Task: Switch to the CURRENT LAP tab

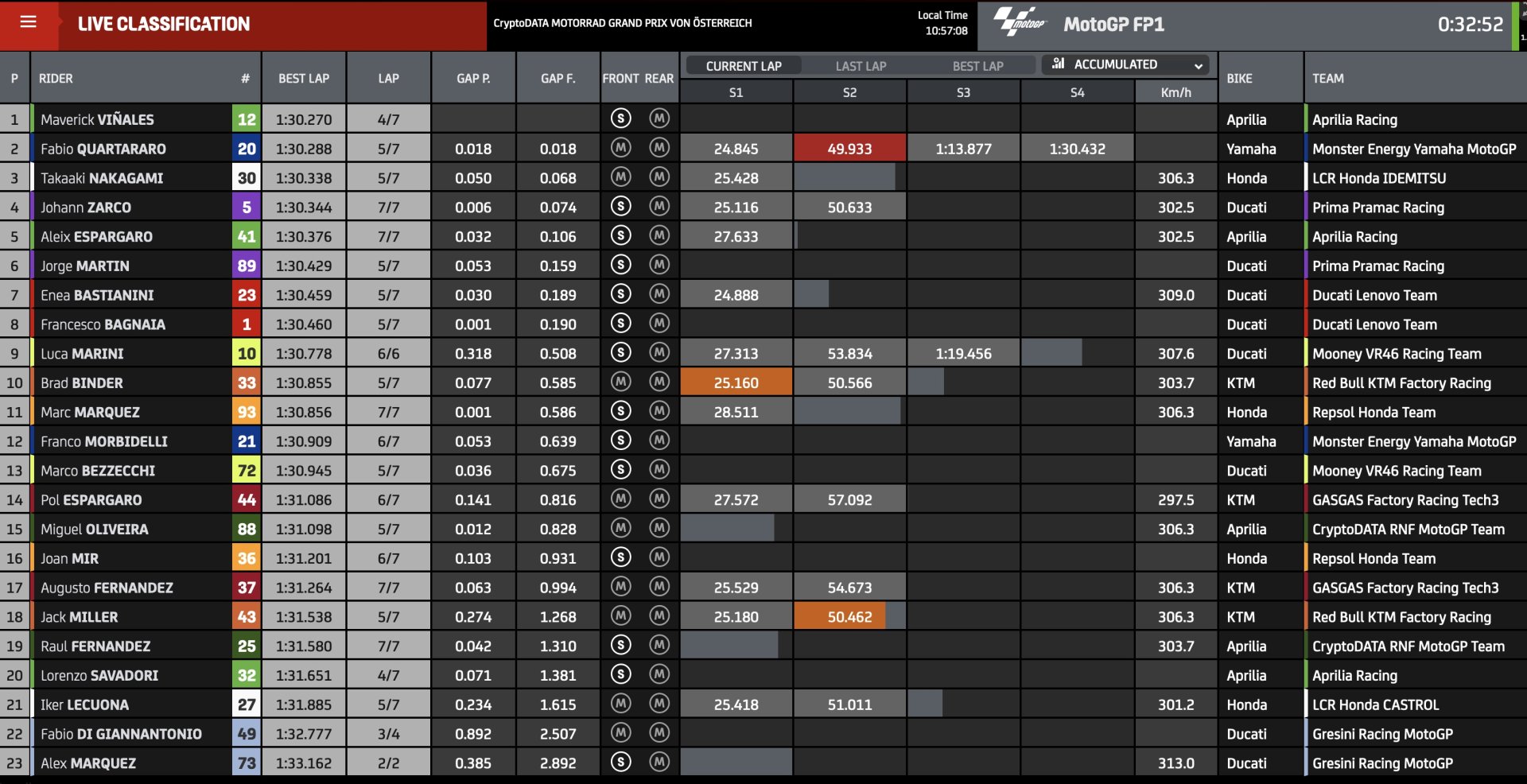Action: click(743, 66)
